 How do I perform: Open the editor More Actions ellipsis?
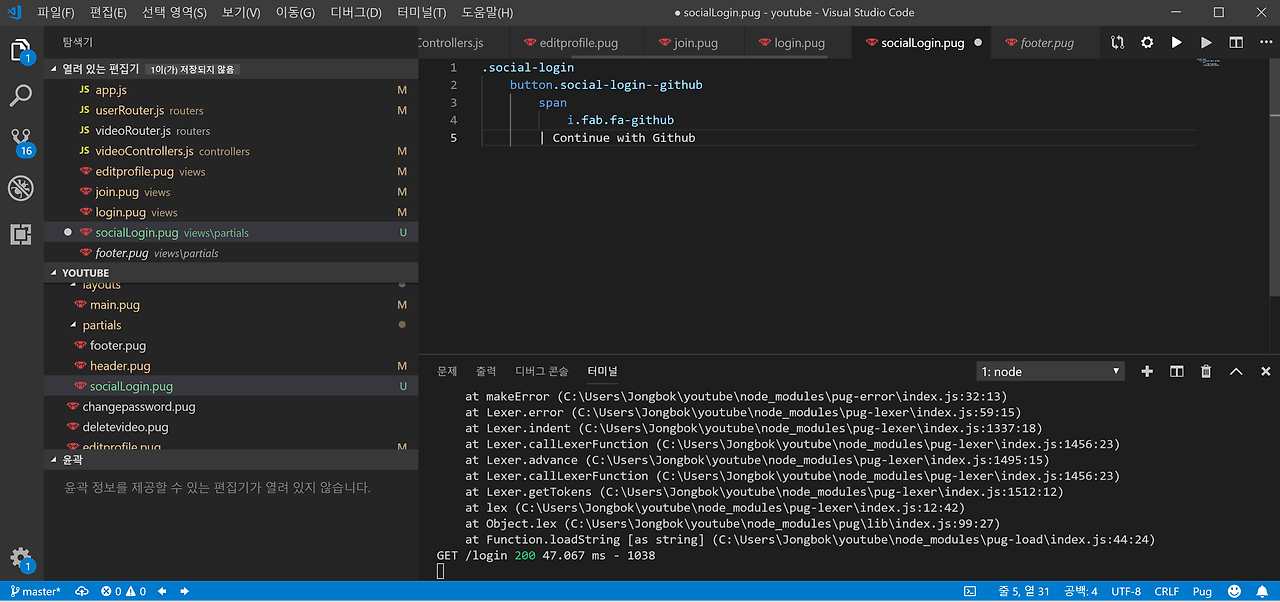coord(1266,43)
